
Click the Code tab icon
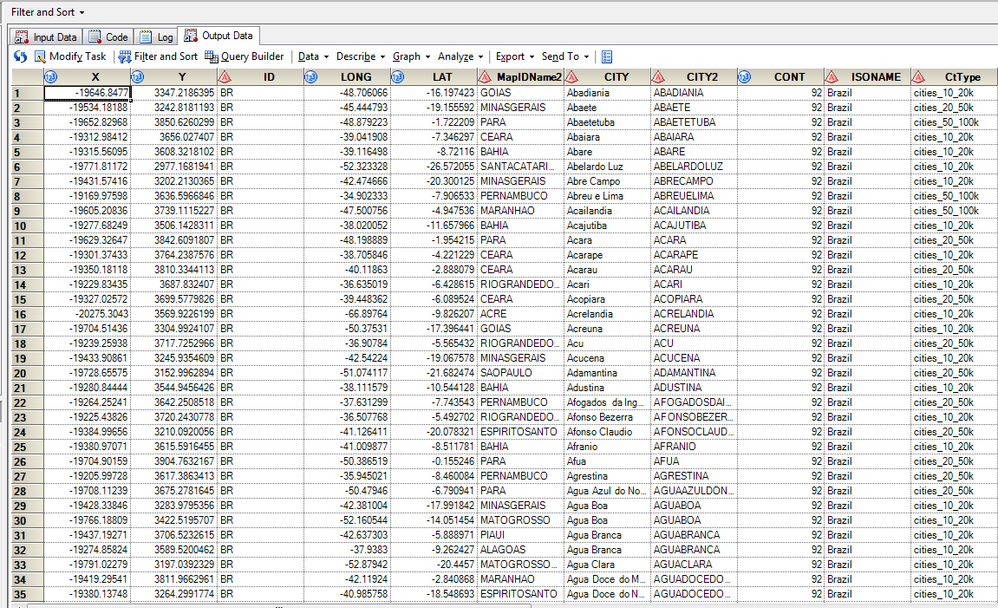tap(95, 37)
